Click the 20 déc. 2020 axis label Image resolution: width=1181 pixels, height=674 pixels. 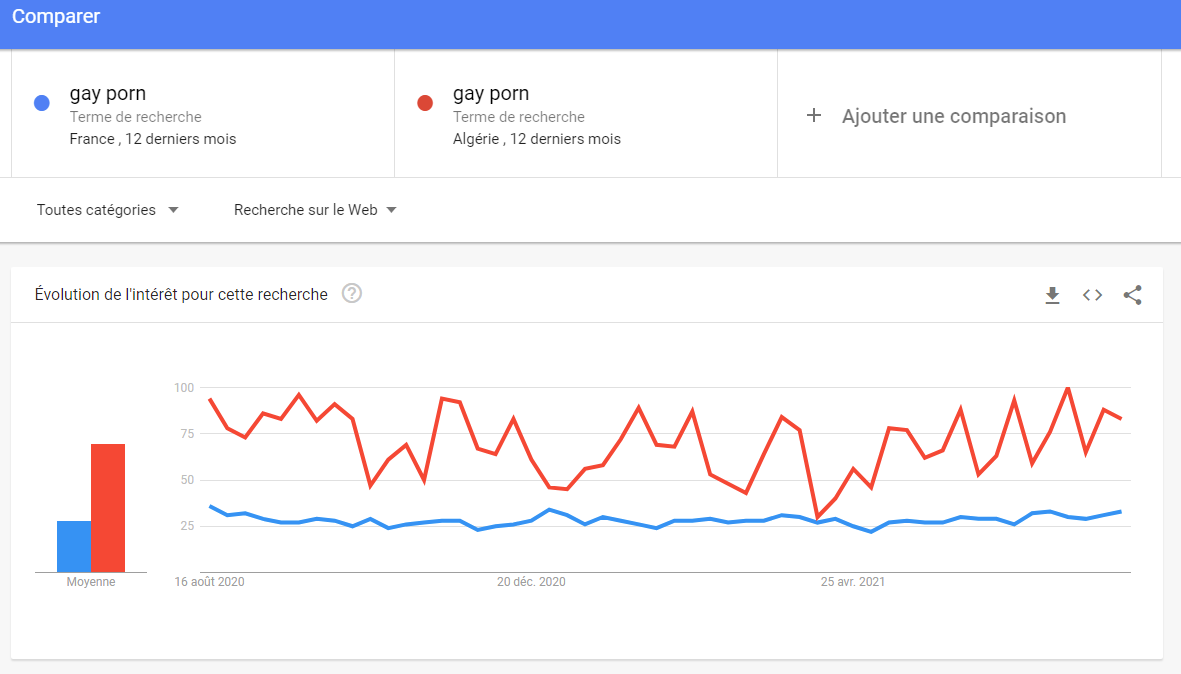pyautogui.click(x=531, y=582)
